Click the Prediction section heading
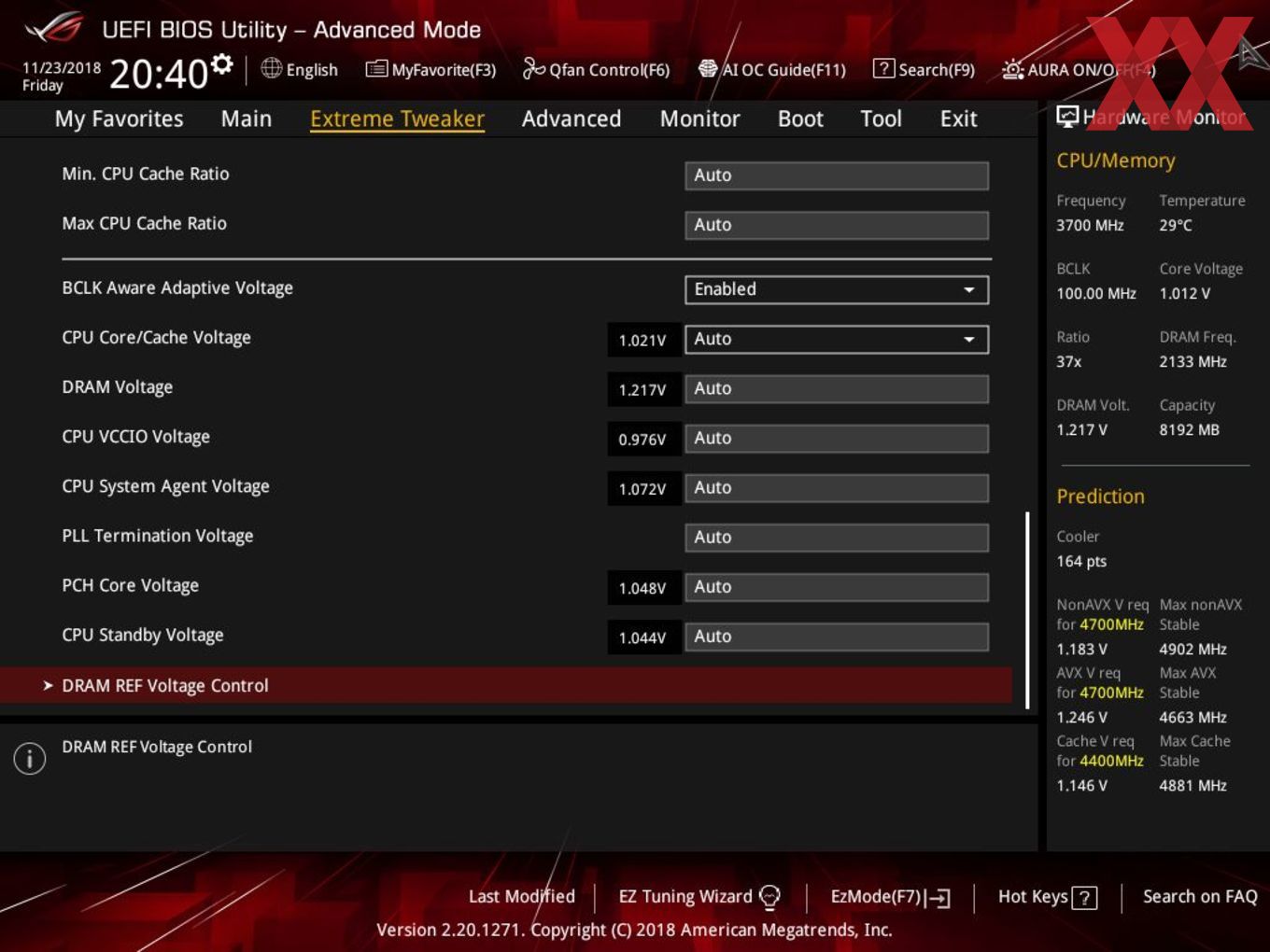The image size is (1270, 952). 1100,497
